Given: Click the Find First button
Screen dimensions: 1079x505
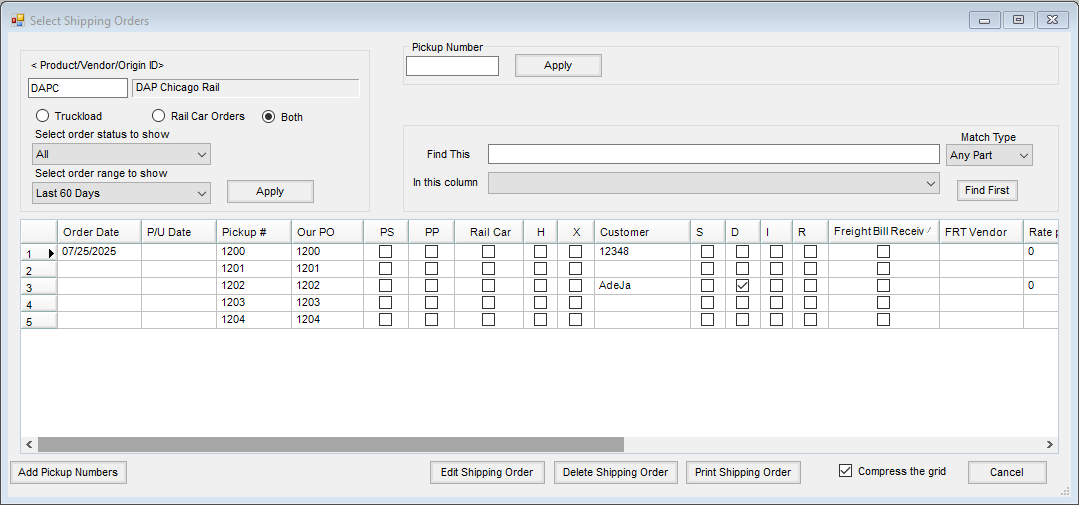Looking at the screenshot, I should [987, 191].
